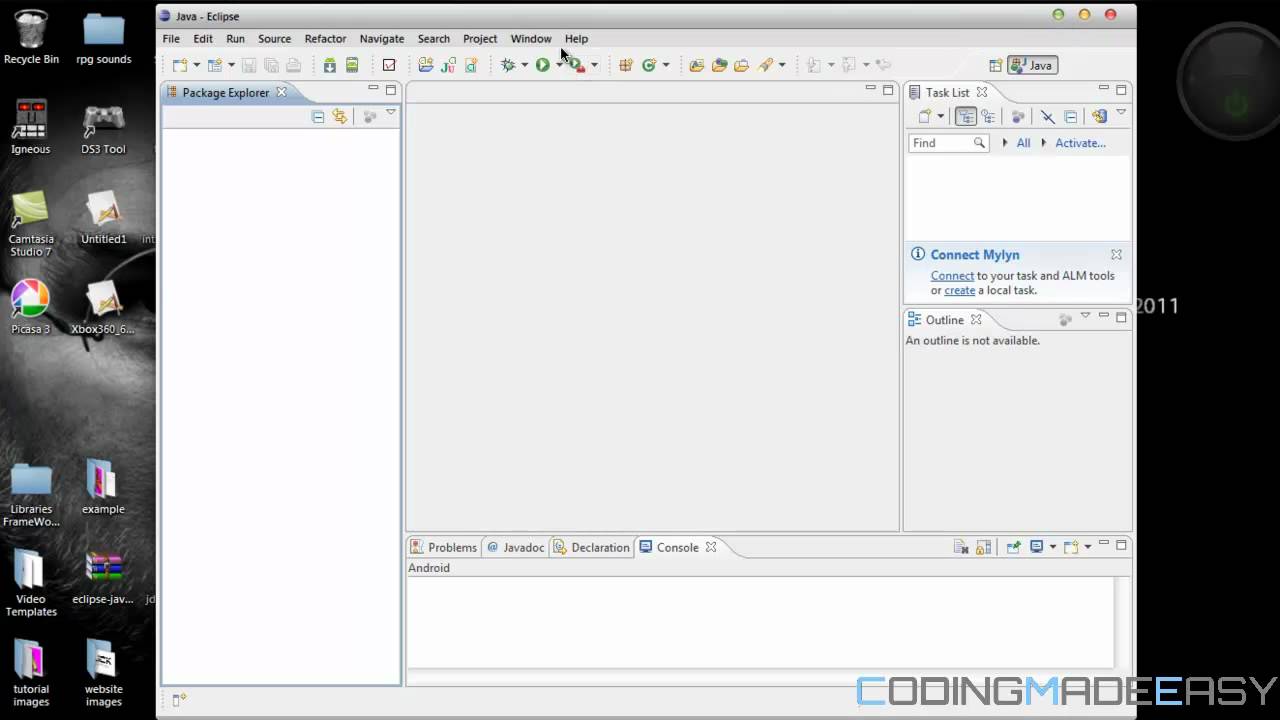Open the Task List view menu triangle

(x=1121, y=113)
